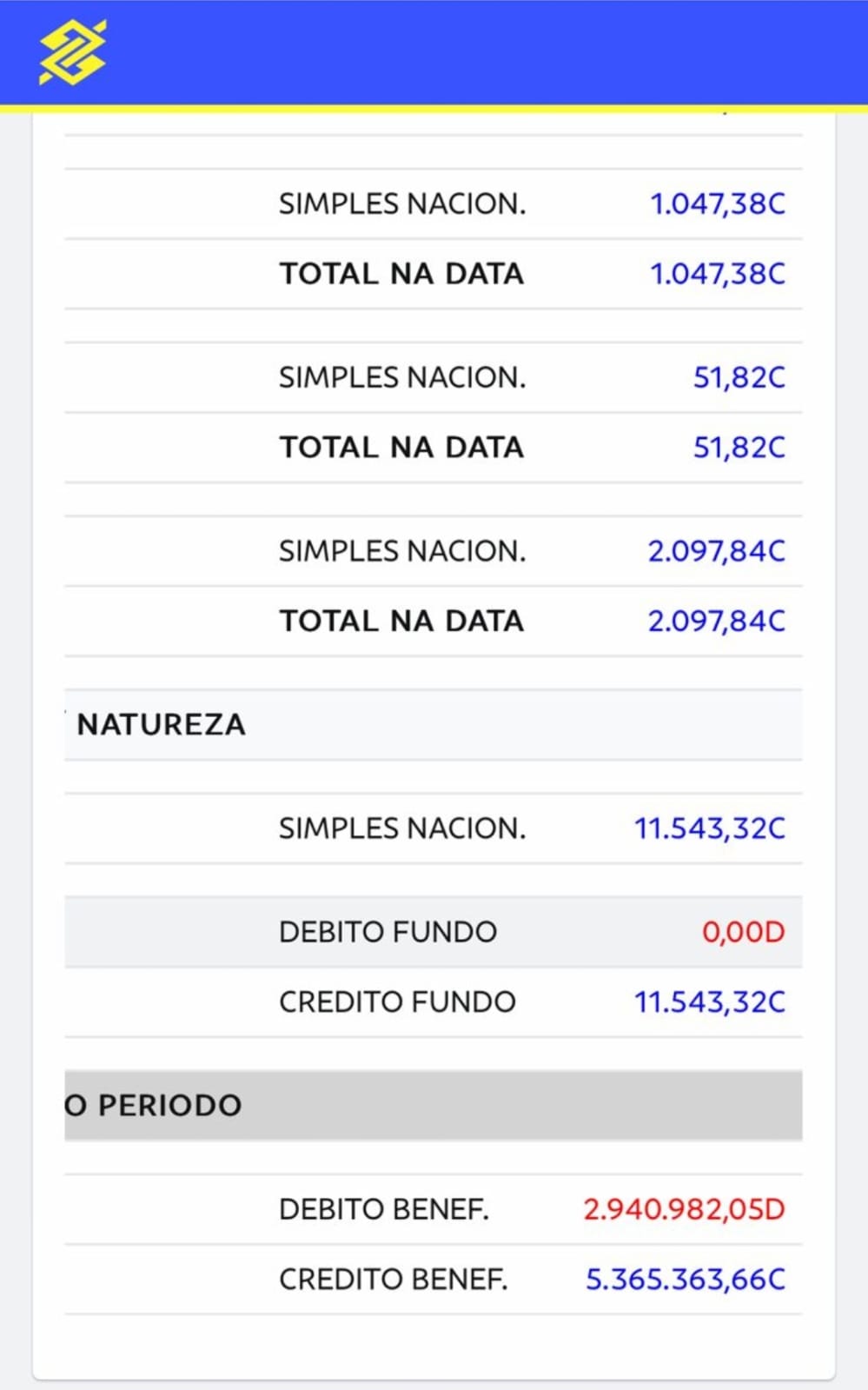Click the CREDITO FUNDO label
The height and width of the screenshot is (1390, 868).
397,1001
